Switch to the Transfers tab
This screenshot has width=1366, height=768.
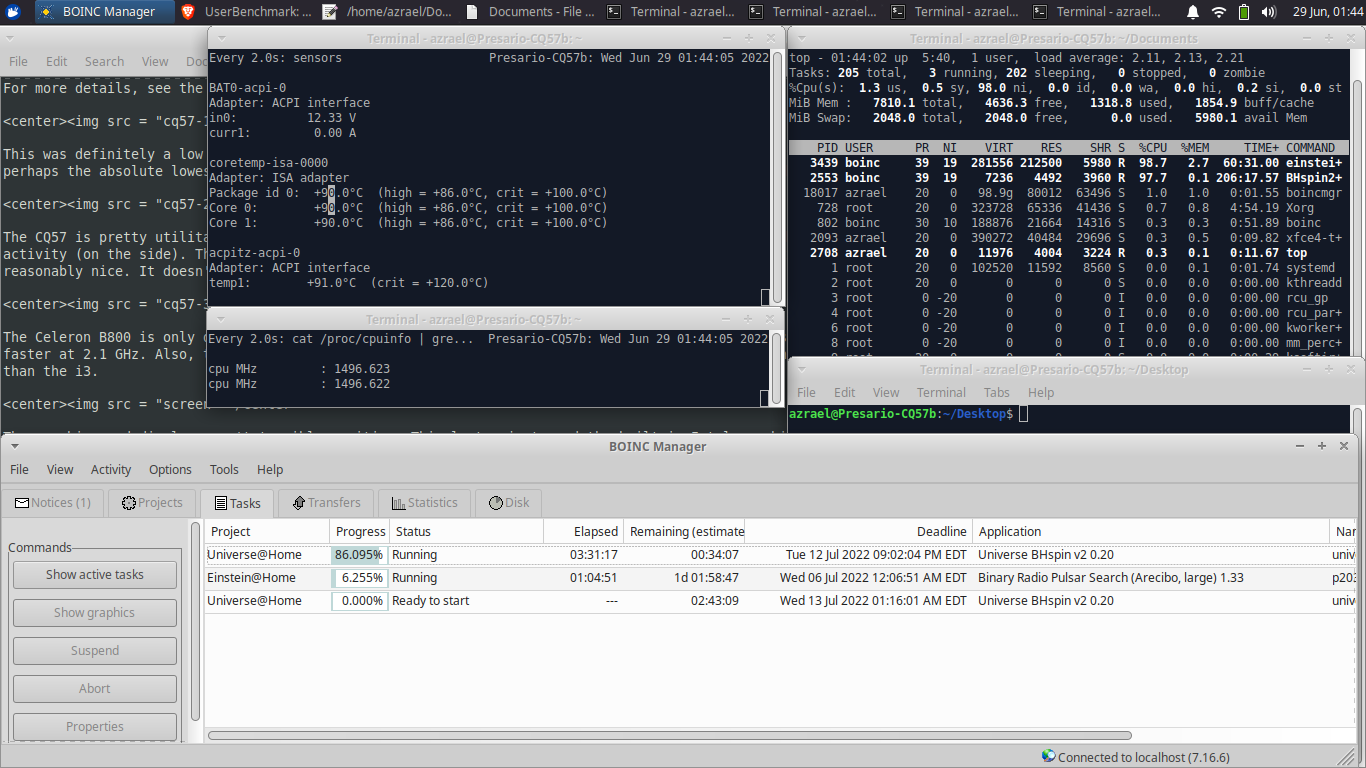coord(325,502)
